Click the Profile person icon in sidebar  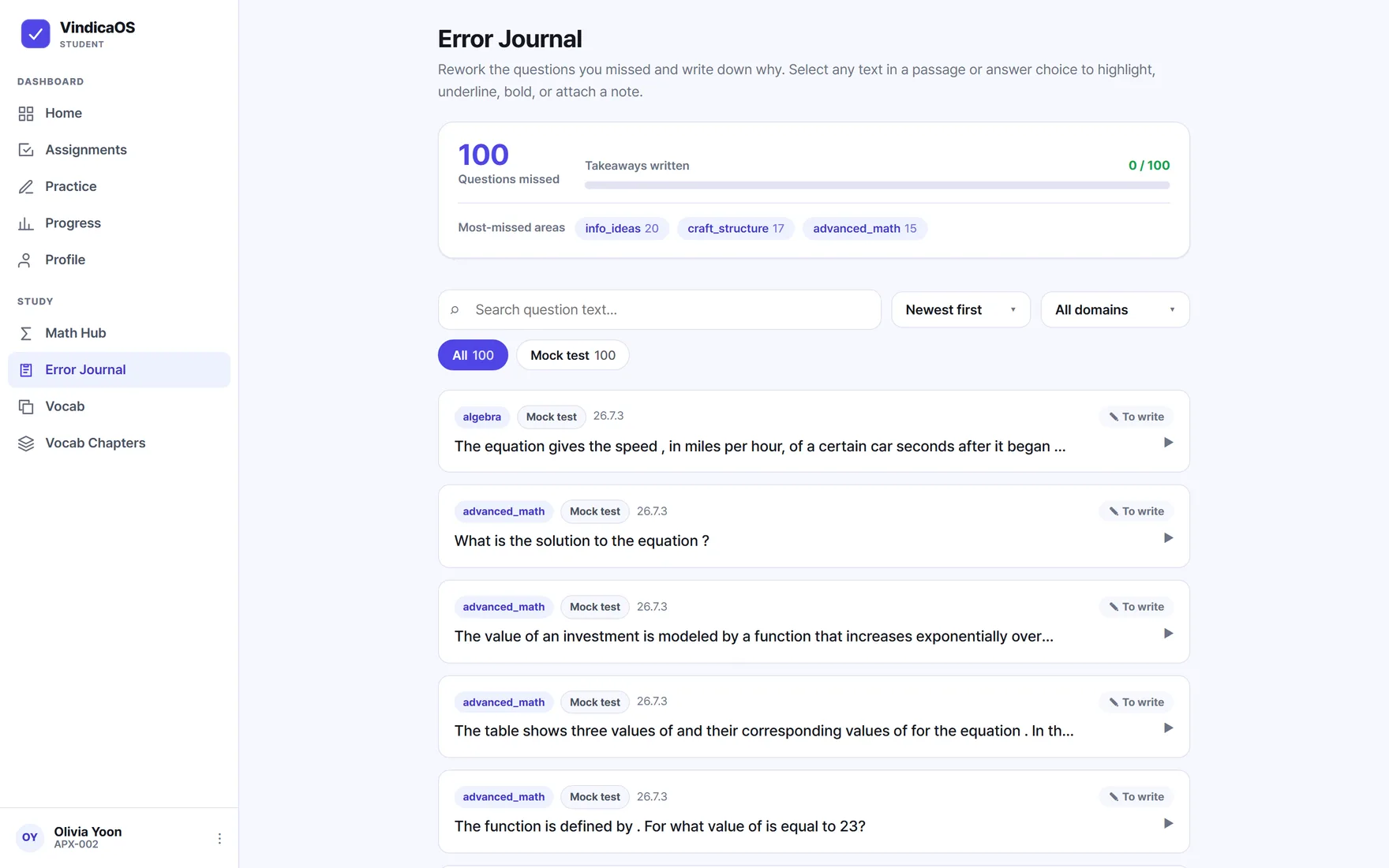click(26, 260)
